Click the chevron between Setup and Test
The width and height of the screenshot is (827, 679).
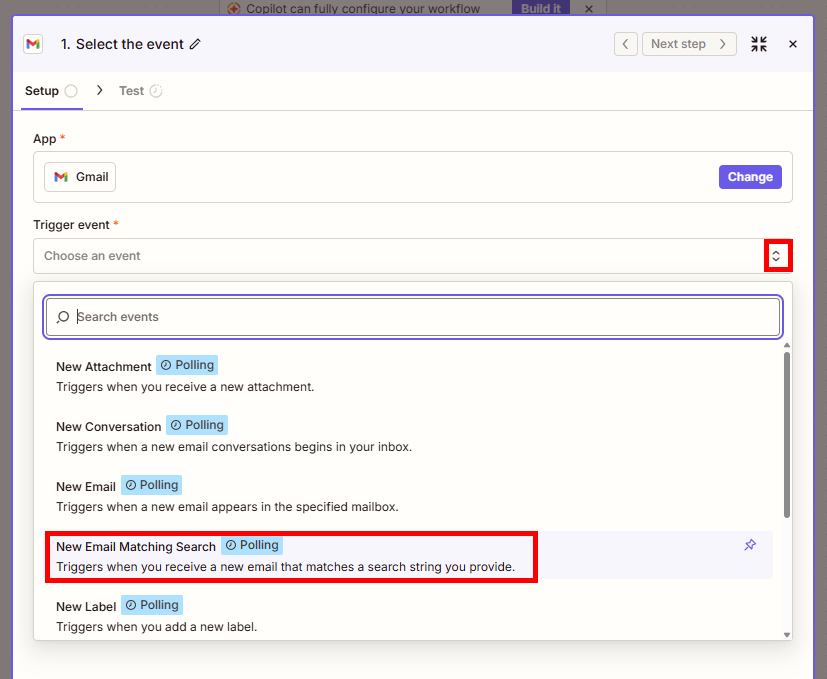(99, 91)
